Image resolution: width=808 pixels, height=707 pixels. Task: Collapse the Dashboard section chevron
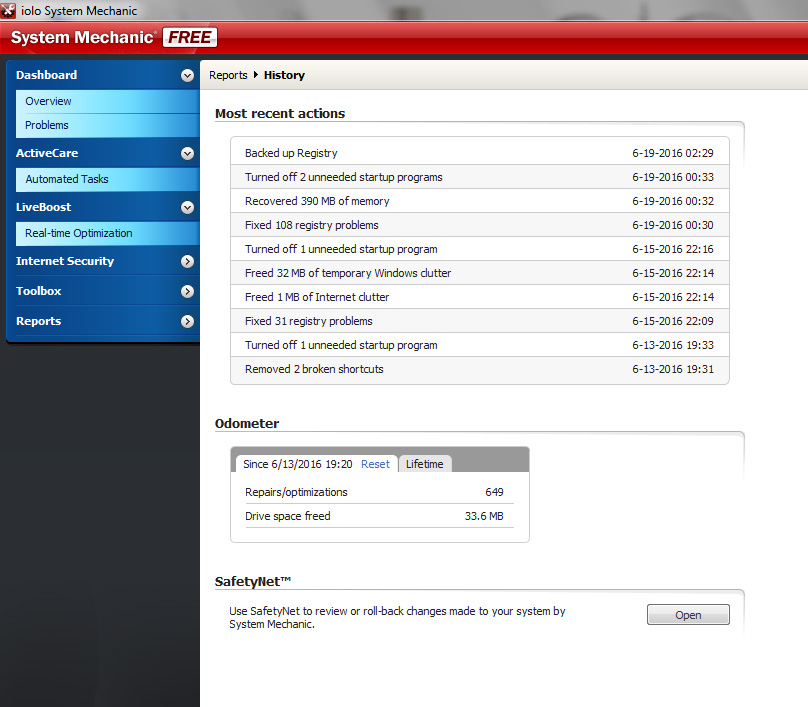coord(187,75)
